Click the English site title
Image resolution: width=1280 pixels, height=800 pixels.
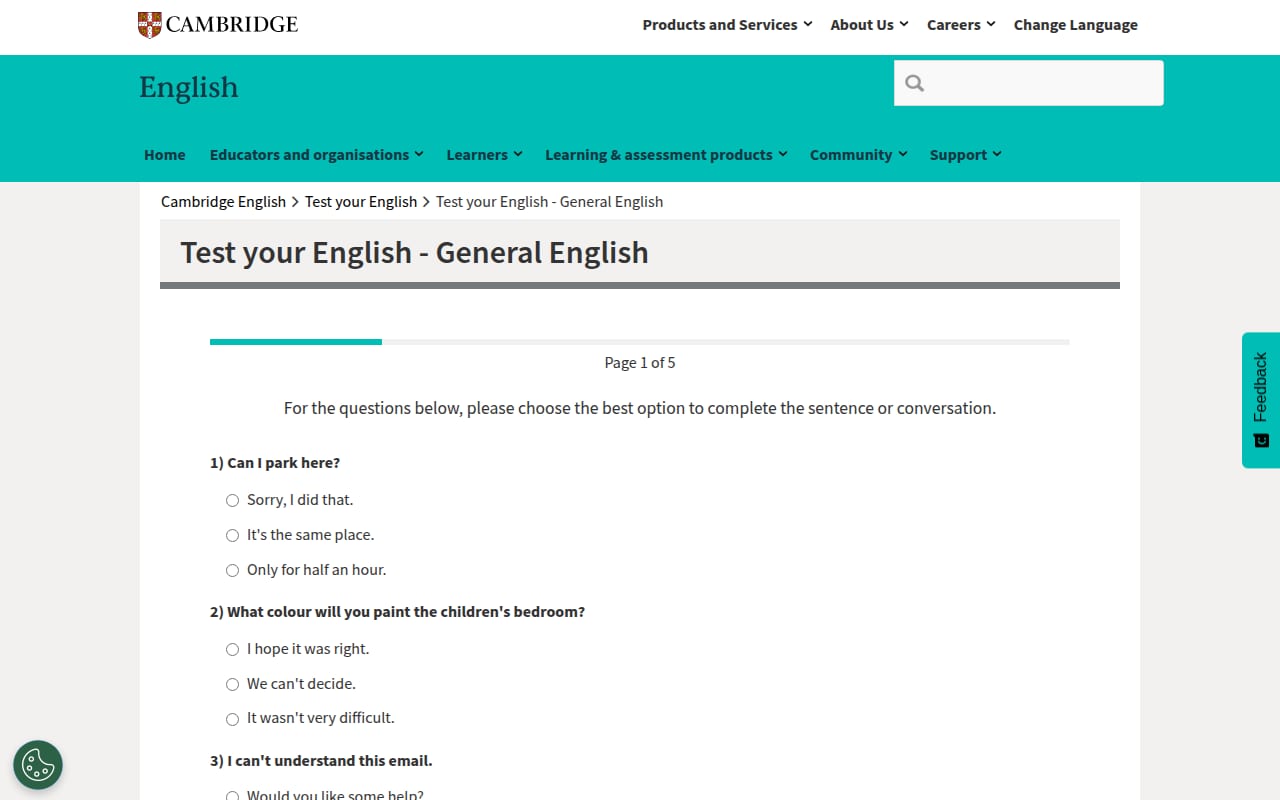point(189,88)
